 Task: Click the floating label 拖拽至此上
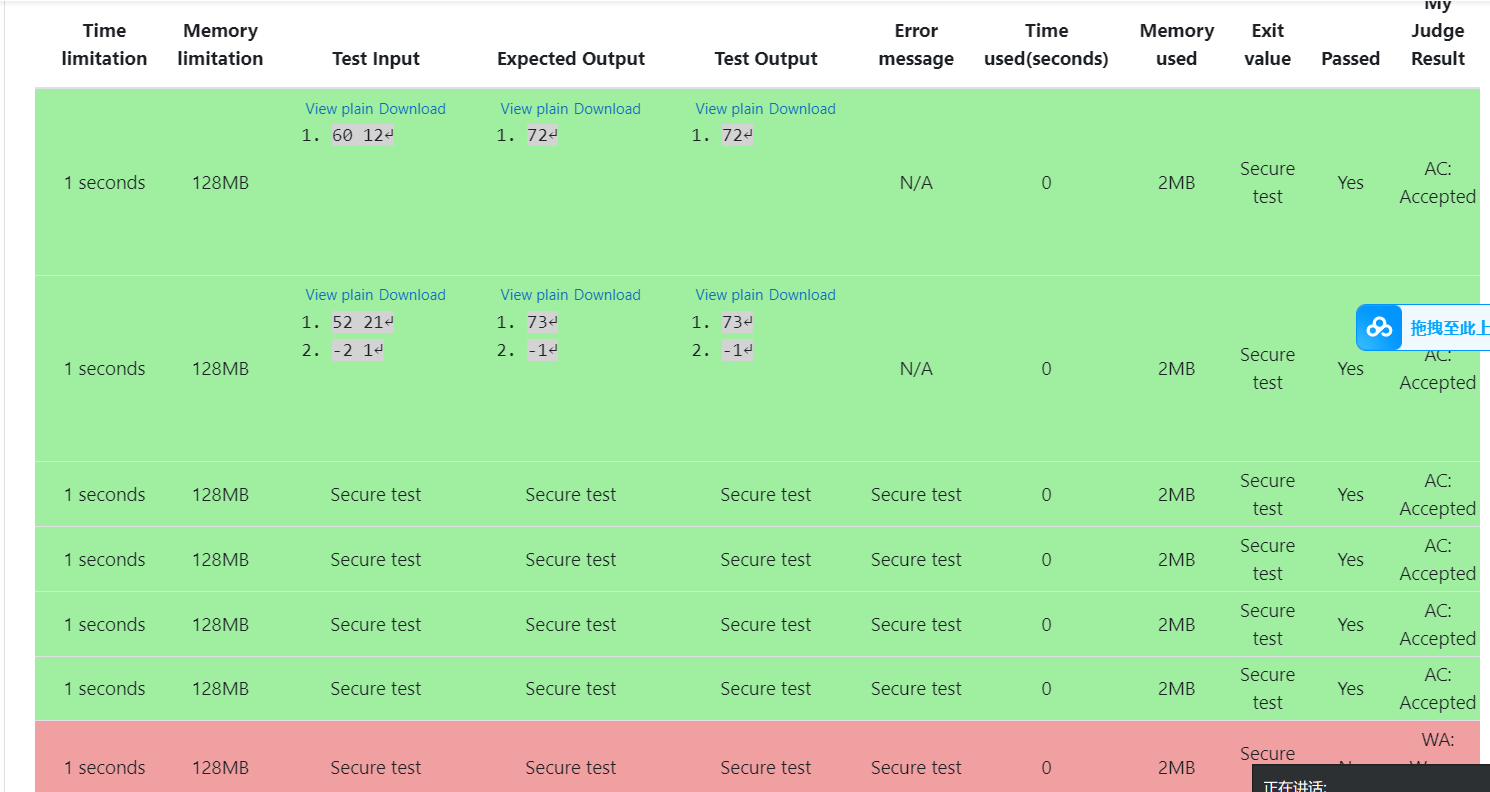coord(1448,328)
